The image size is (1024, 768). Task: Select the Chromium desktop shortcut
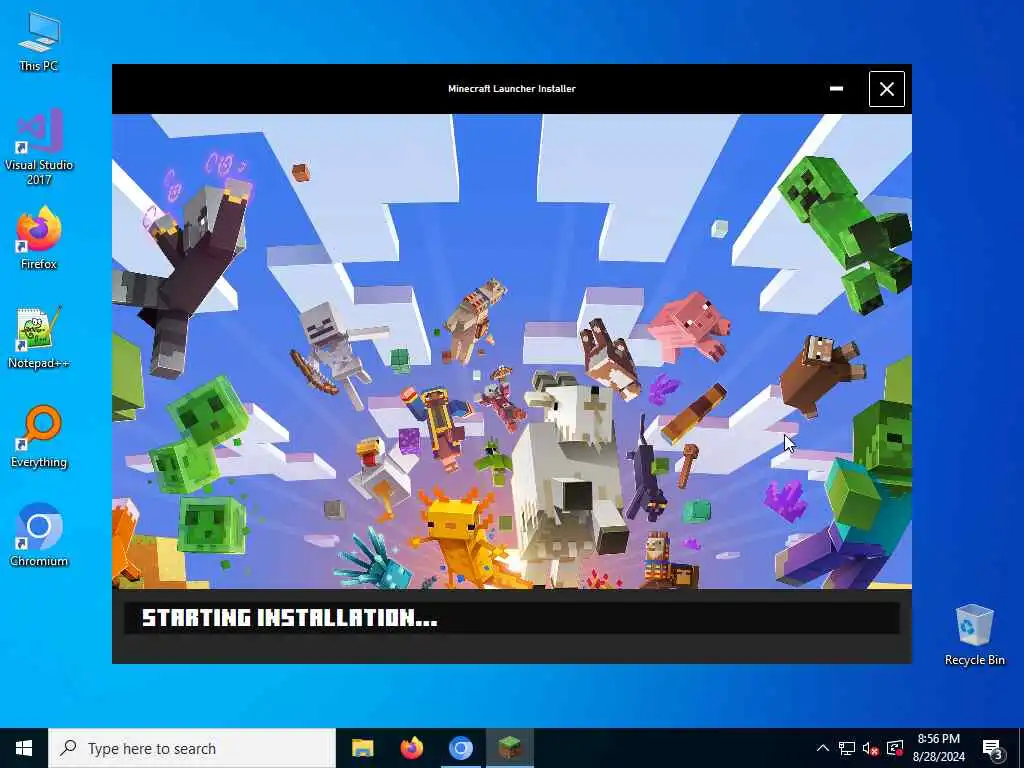(x=39, y=535)
